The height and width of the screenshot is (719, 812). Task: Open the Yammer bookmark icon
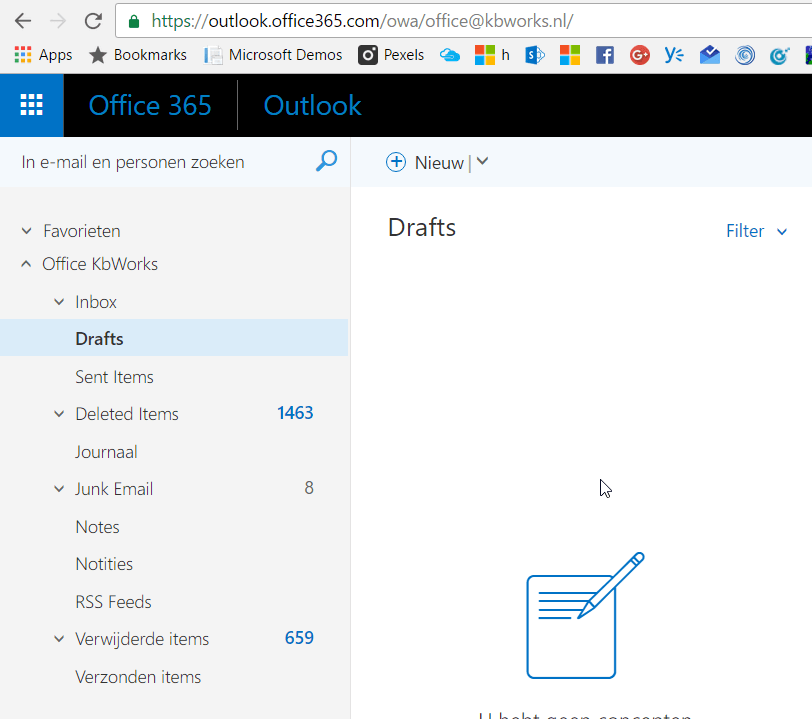pyautogui.click(x=674, y=54)
